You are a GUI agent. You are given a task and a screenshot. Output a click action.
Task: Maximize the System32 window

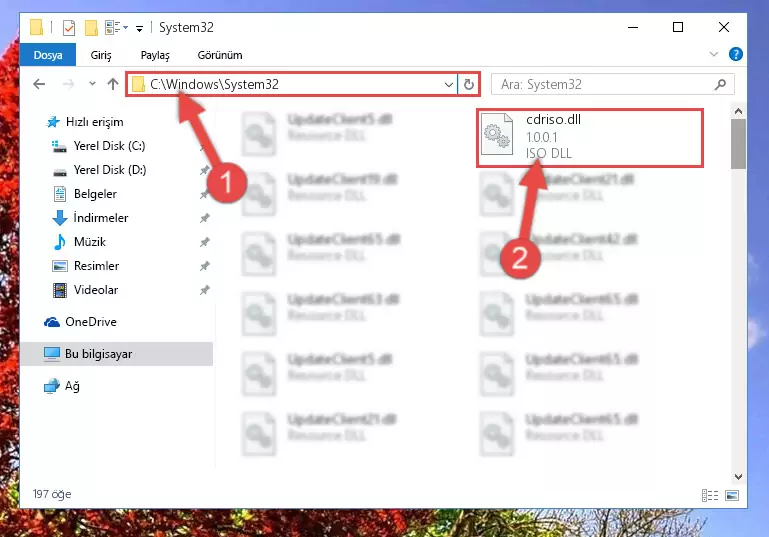678,27
